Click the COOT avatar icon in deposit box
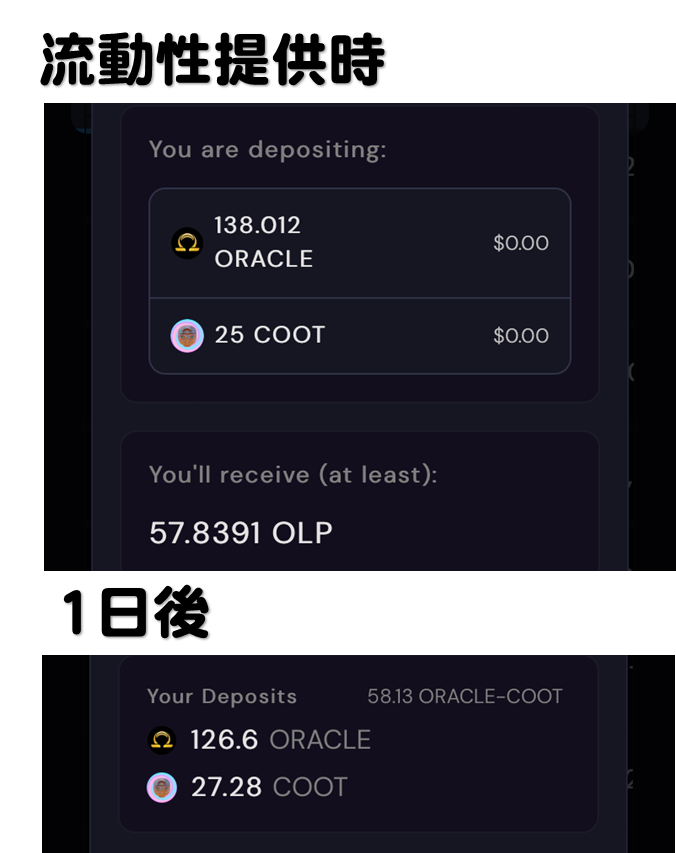Viewport: 676px width, 853px height. [187, 336]
